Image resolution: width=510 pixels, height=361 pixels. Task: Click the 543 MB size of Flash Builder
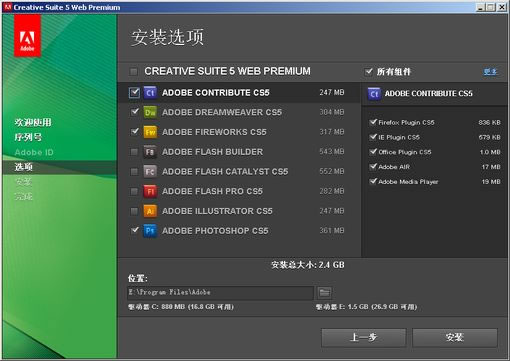tap(332, 152)
